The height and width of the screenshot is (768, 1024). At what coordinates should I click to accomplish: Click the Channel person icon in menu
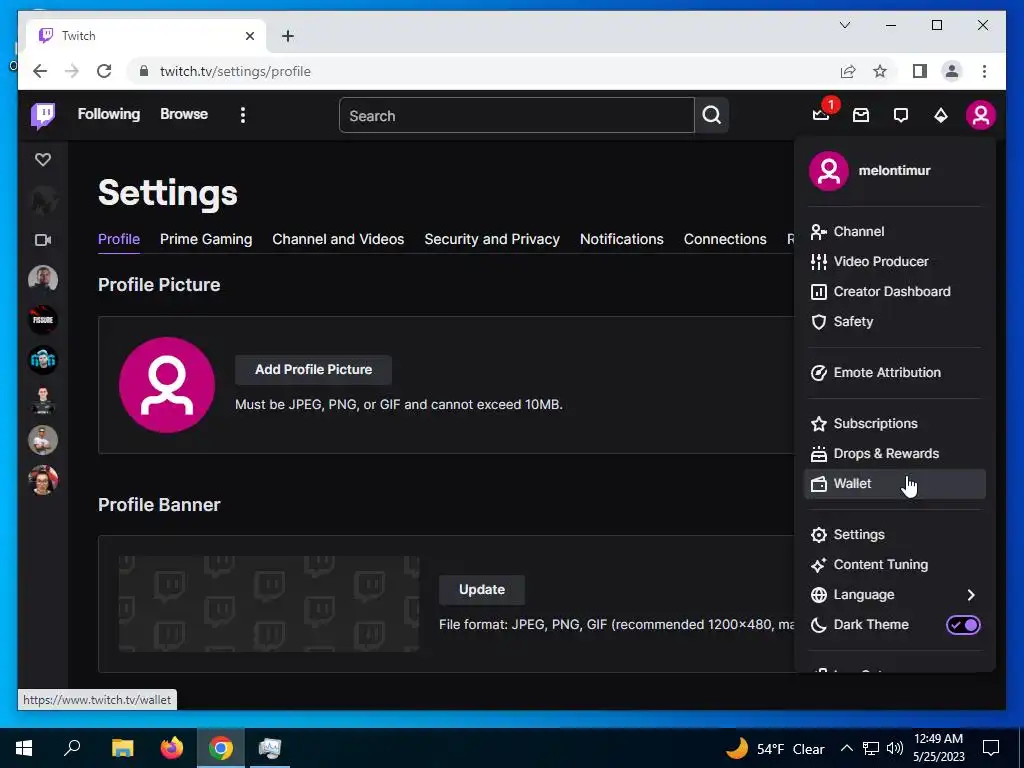click(x=818, y=232)
